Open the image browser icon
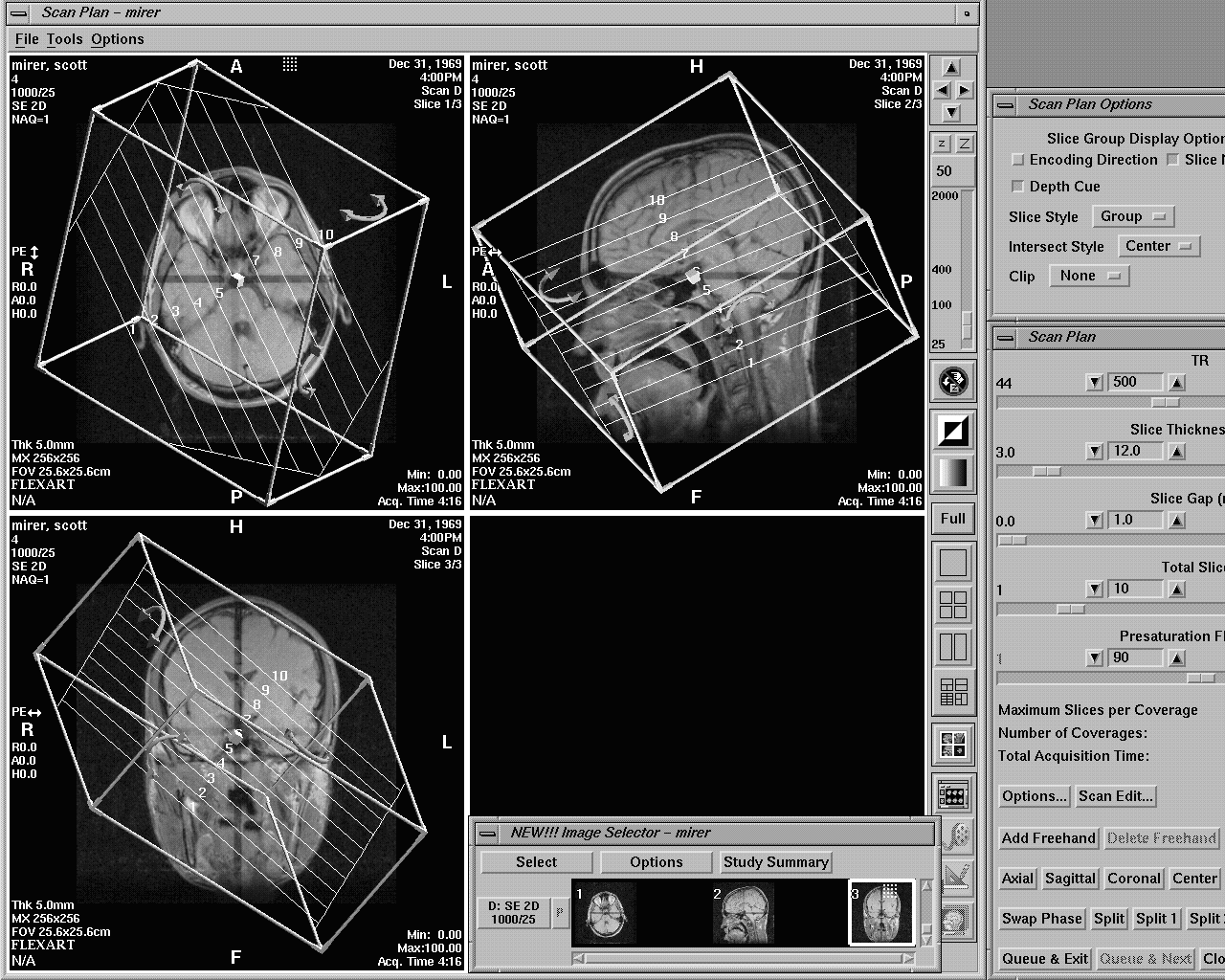 point(953,794)
